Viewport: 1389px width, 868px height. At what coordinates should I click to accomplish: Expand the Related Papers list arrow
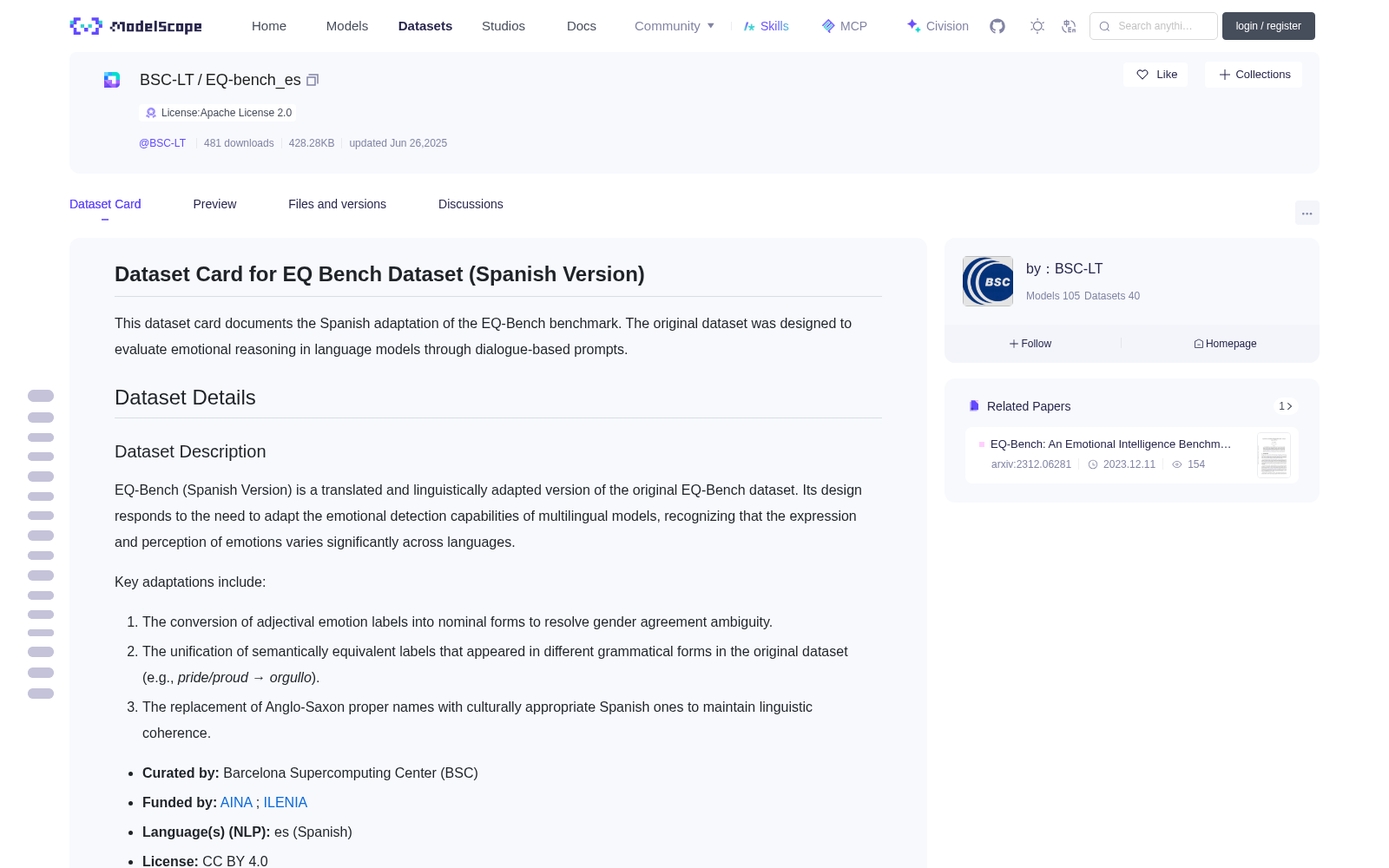pos(1286,406)
